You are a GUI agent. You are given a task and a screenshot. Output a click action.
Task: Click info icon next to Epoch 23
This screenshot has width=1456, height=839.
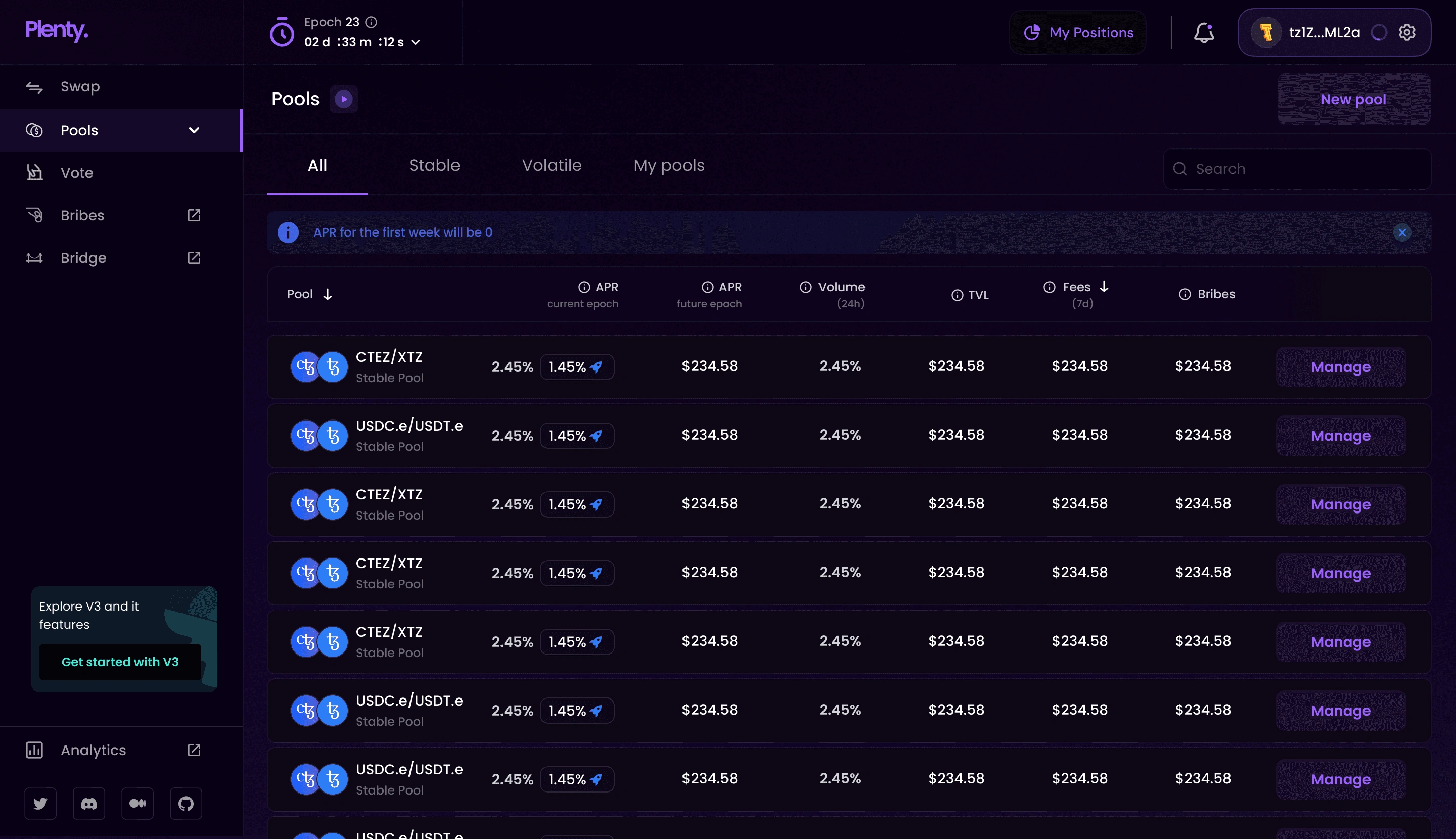pyautogui.click(x=371, y=22)
